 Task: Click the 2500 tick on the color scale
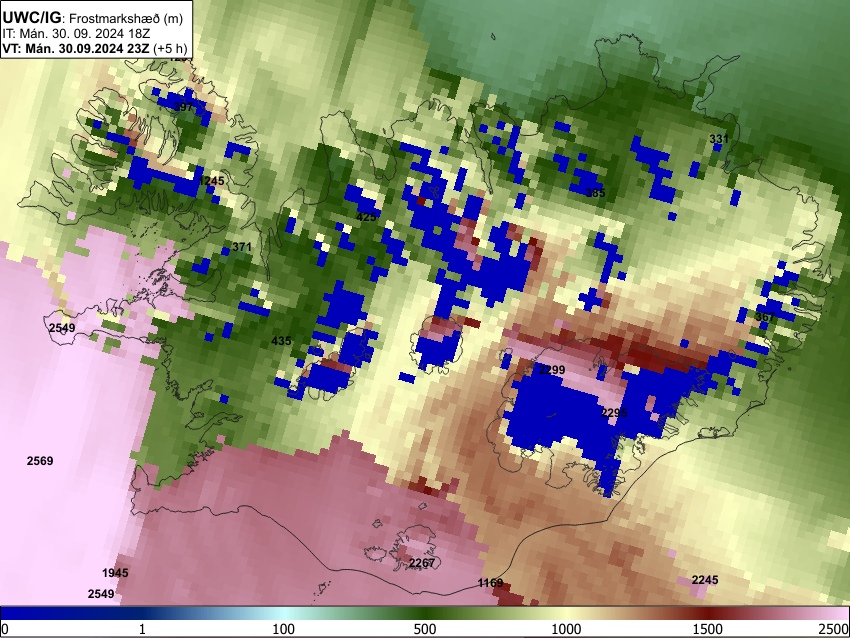834,629
